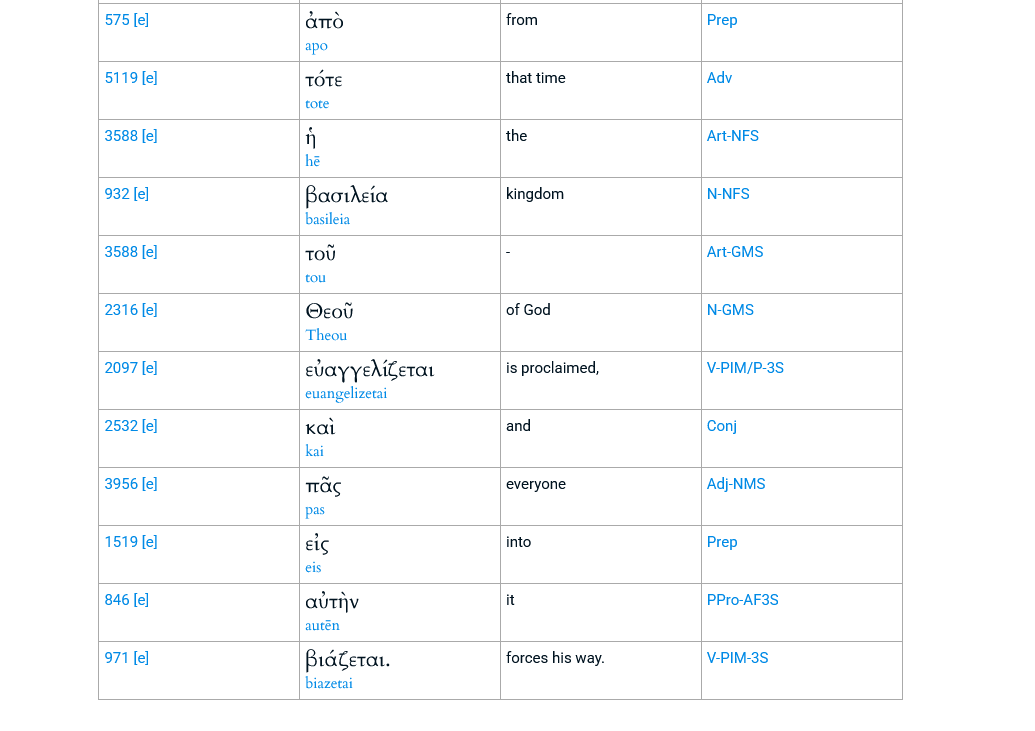Viewport: 1035px width, 731px height.
Task: Open the V-PIM-3S parsing link
Action: click(737, 658)
